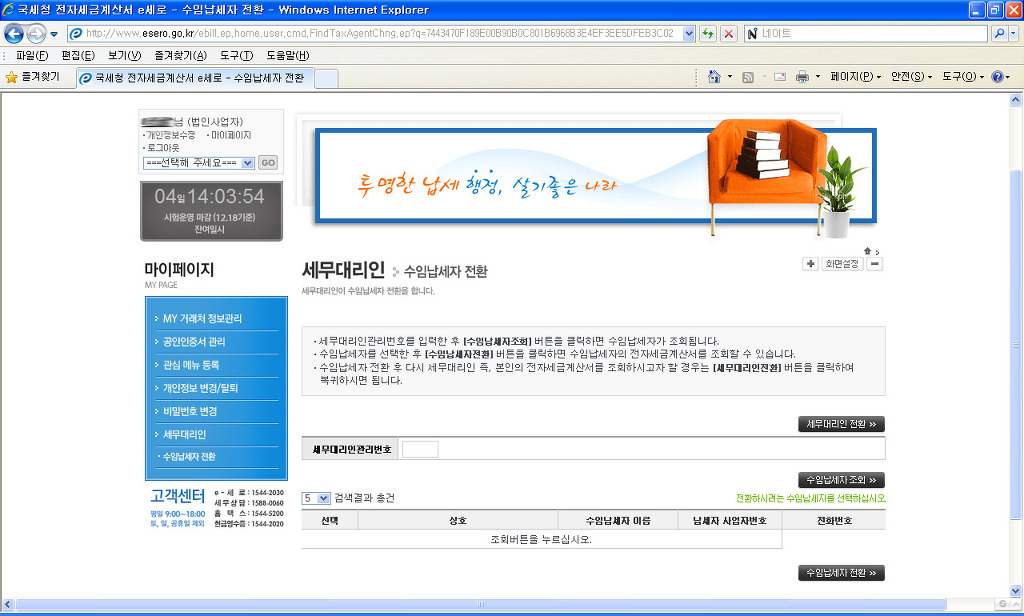Click the Refresh page icon
The height and width of the screenshot is (616, 1024).
coord(708,33)
